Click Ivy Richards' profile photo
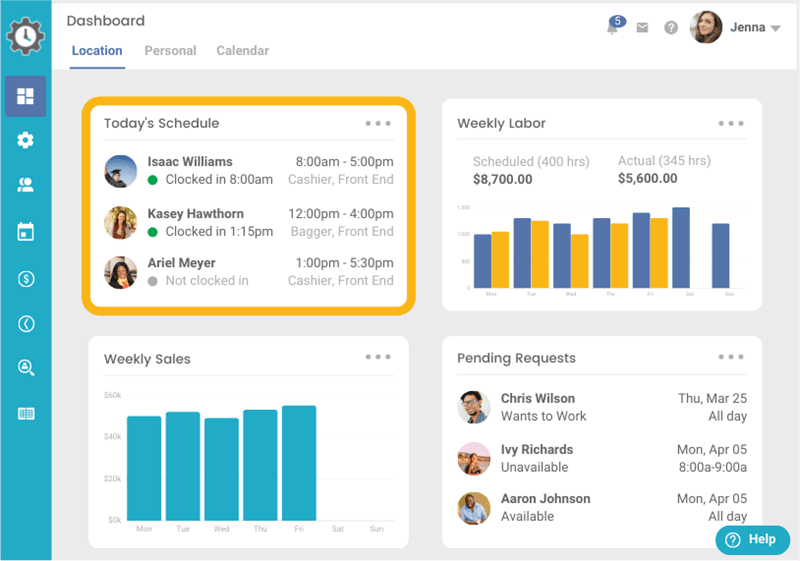This screenshot has width=800, height=561. tap(473, 458)
